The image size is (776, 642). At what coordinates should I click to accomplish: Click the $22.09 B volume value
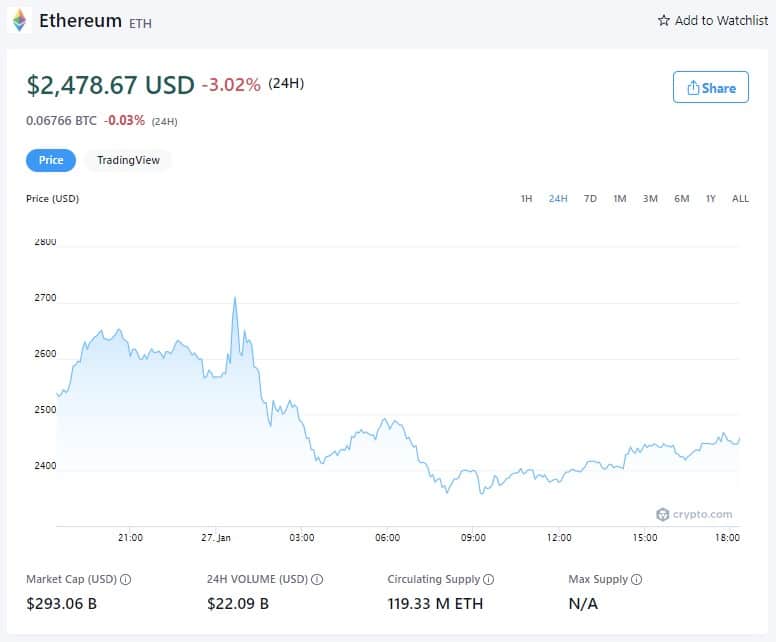238,603
